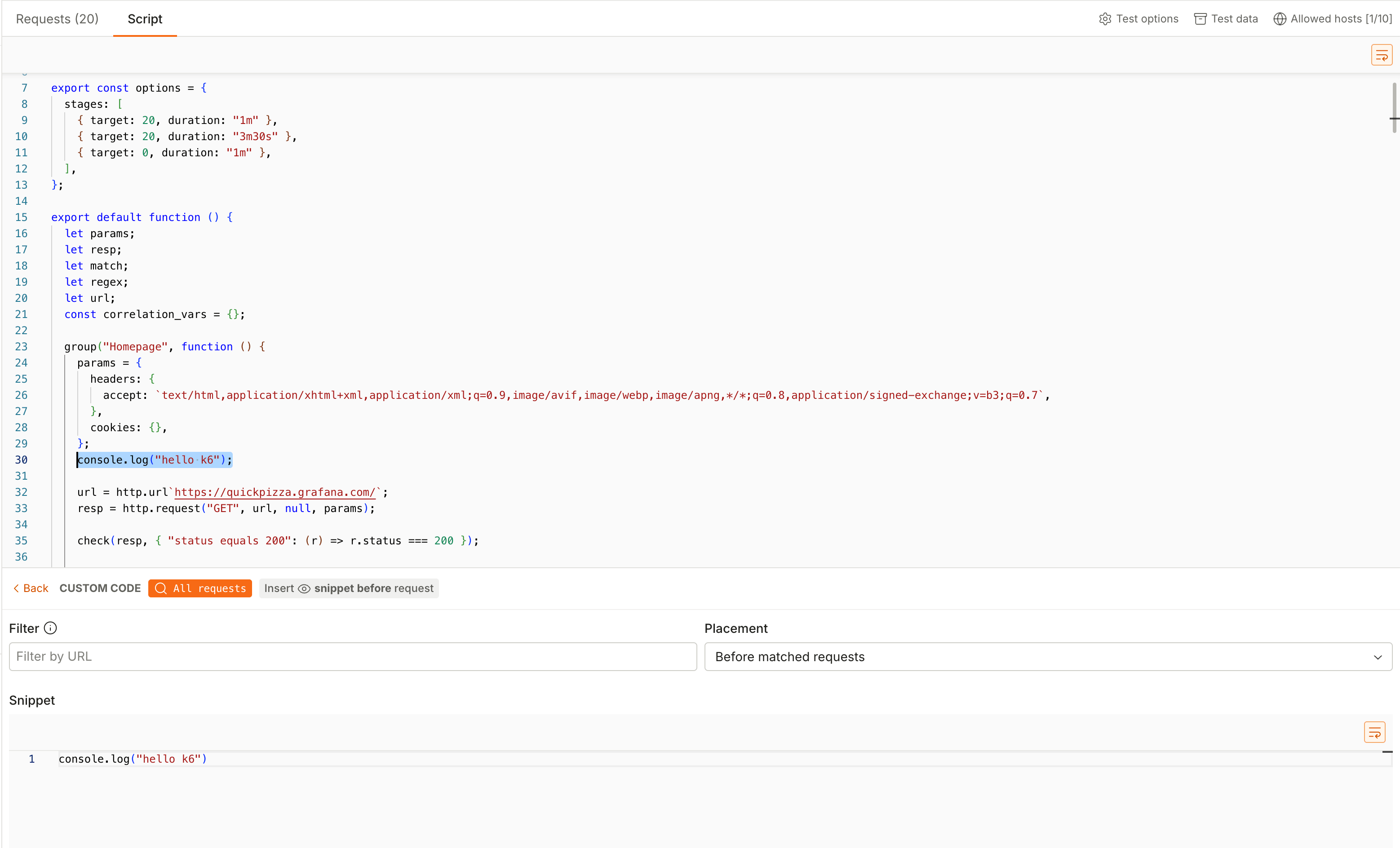Click the check(resp, status equals 200) line
This screenshot has width=1400, height=848.
[x=278, y=541]
